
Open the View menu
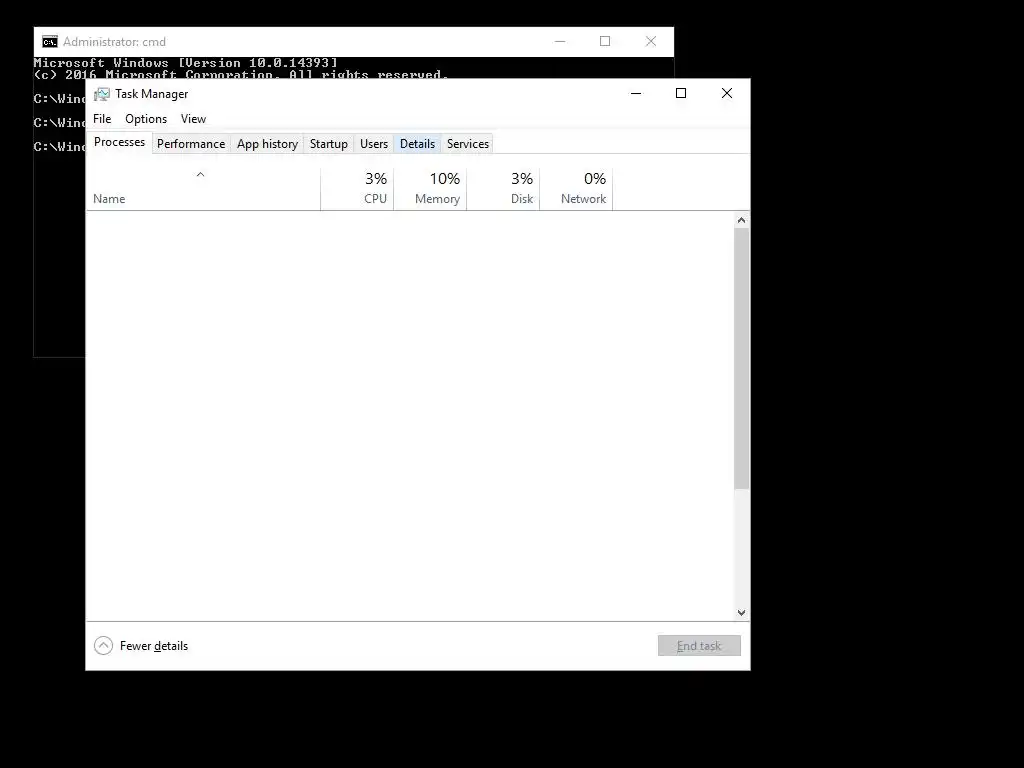[x=193, y=119]
